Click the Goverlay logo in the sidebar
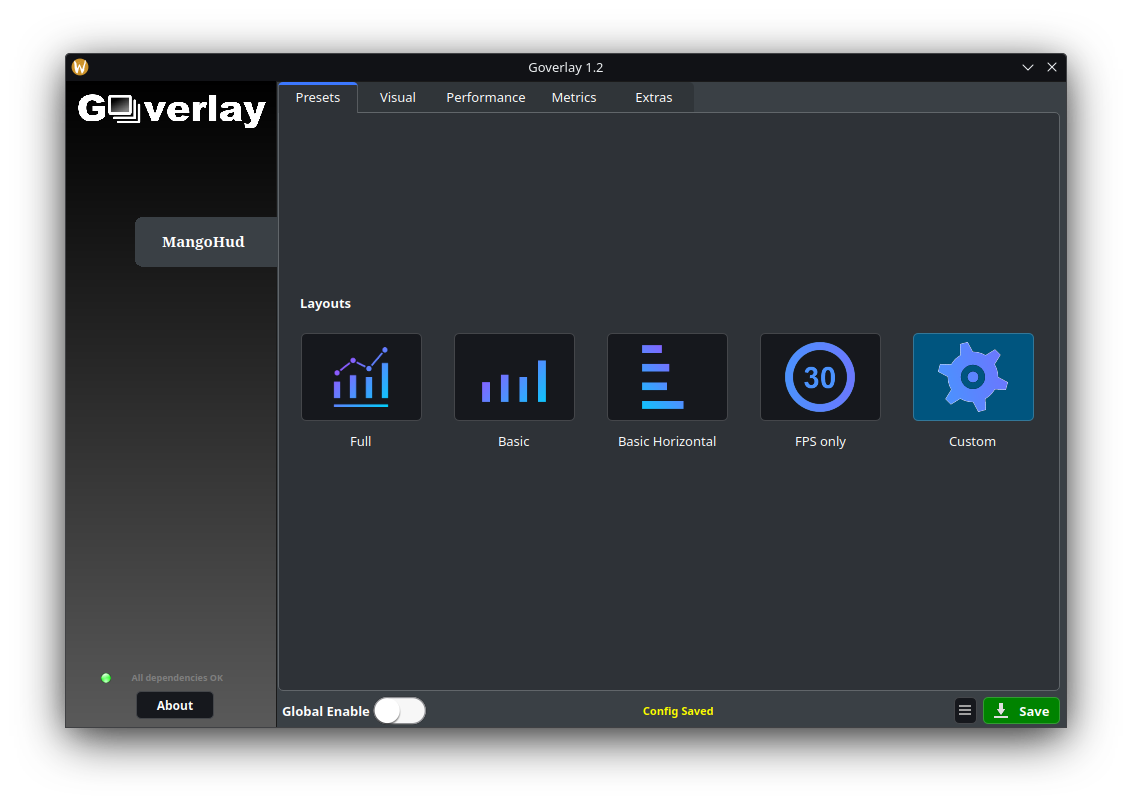 172,109
